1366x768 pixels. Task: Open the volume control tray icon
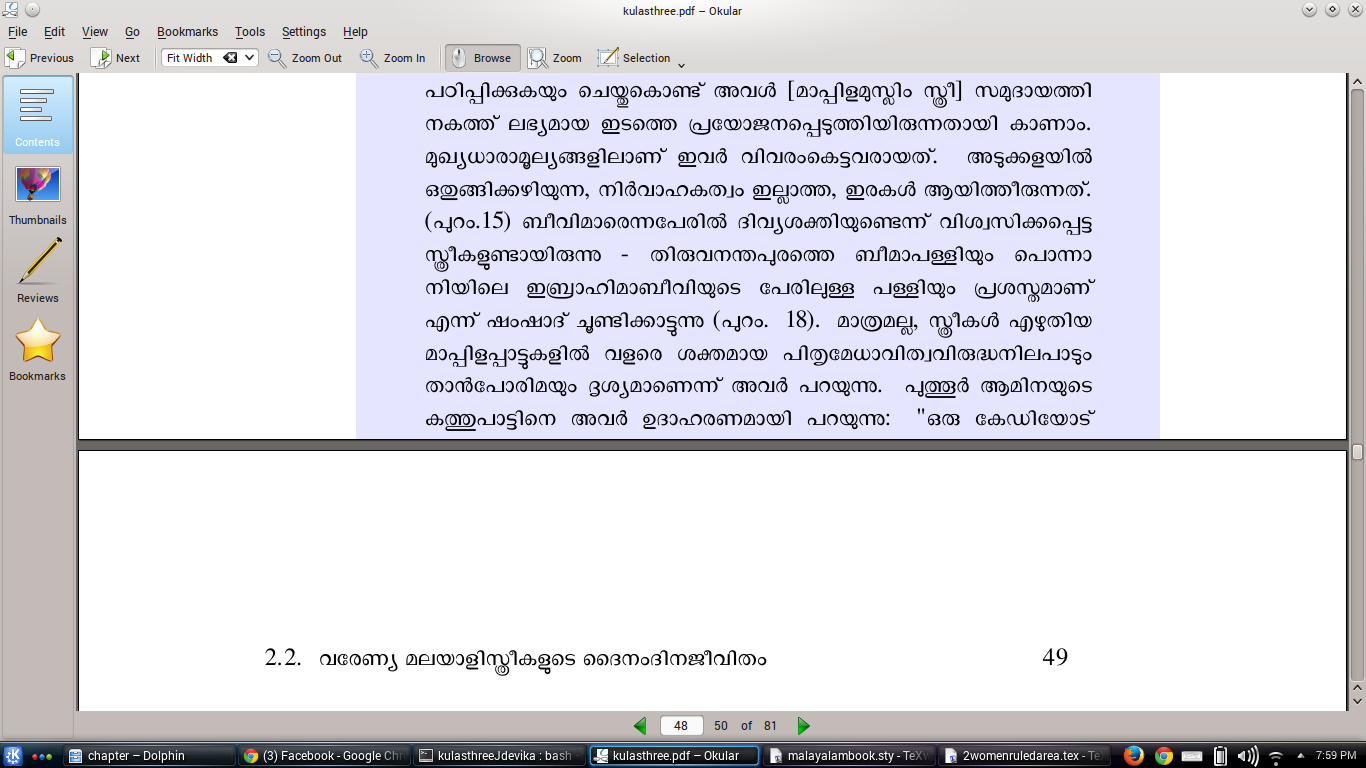click(1247, 756)
